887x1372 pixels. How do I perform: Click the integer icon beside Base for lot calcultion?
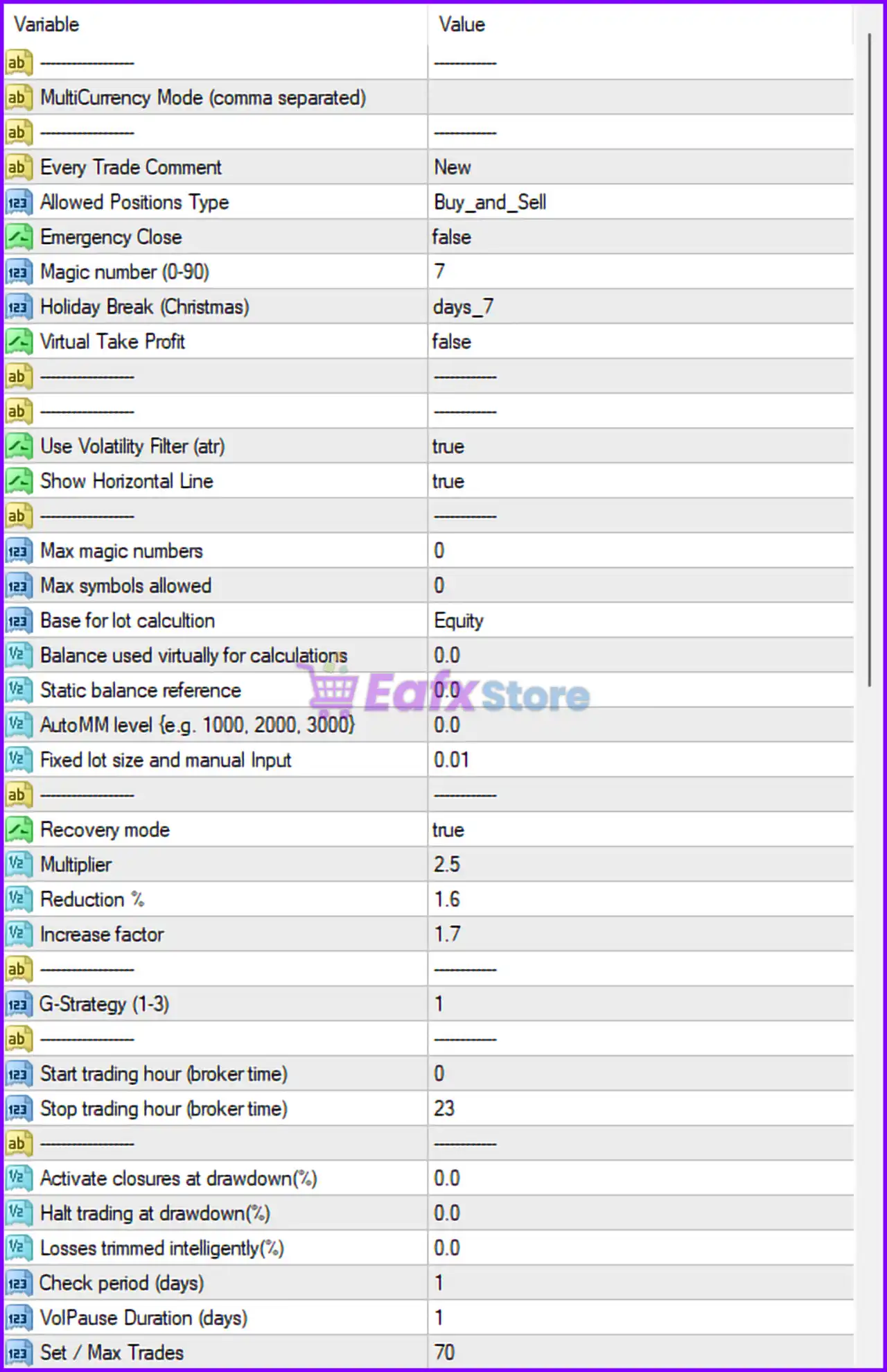pyautogui.click(x=19, y=620)
